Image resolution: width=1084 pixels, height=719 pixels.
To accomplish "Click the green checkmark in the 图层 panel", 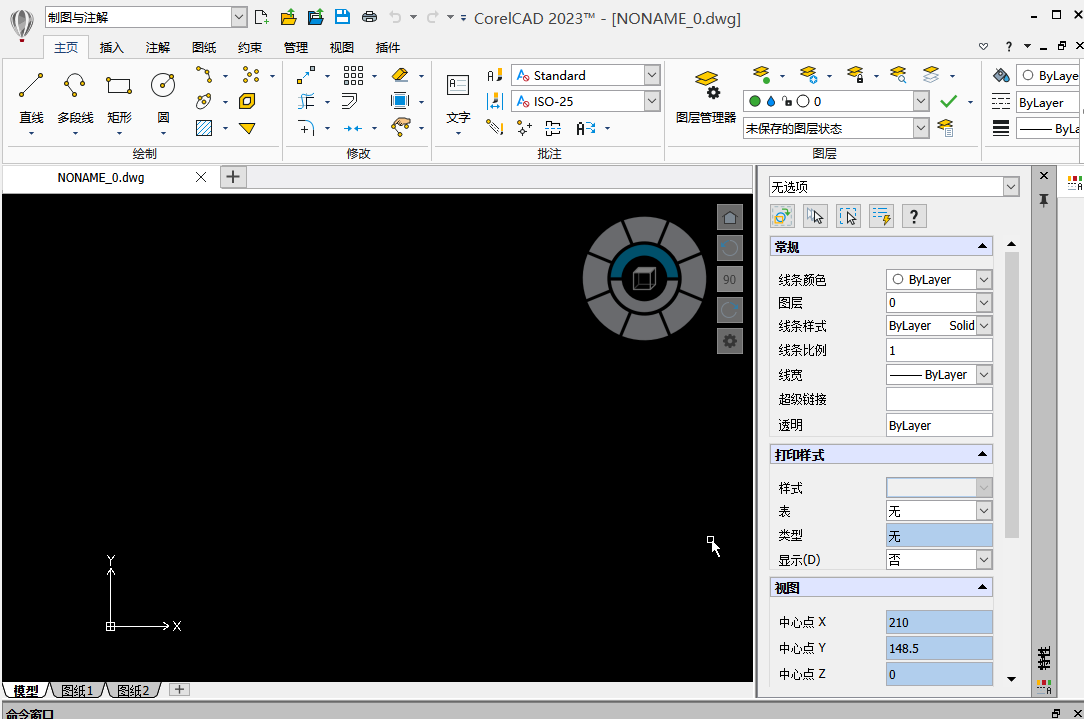I will pyautogui.click(x=946, y=101).
